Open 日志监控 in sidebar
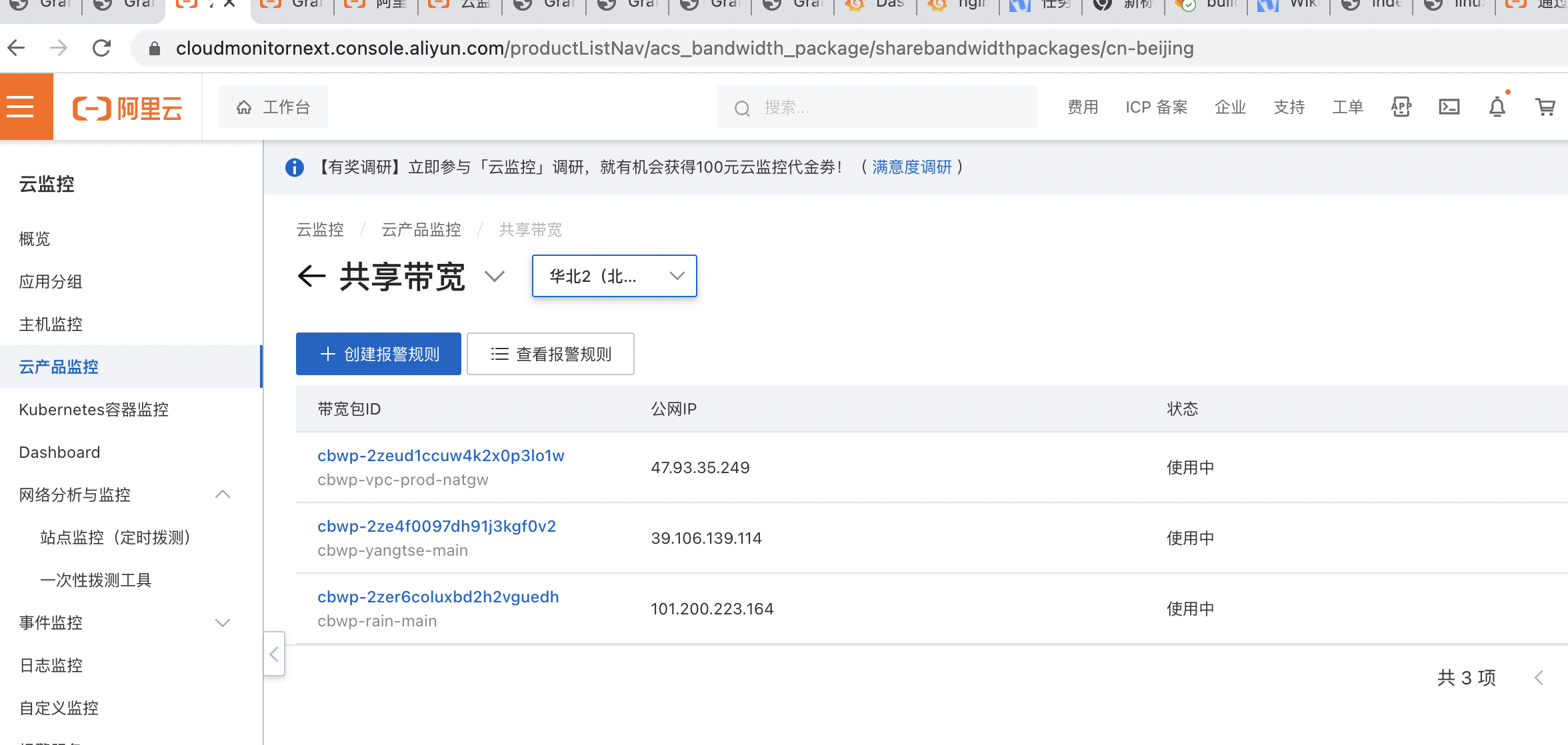 51,666
